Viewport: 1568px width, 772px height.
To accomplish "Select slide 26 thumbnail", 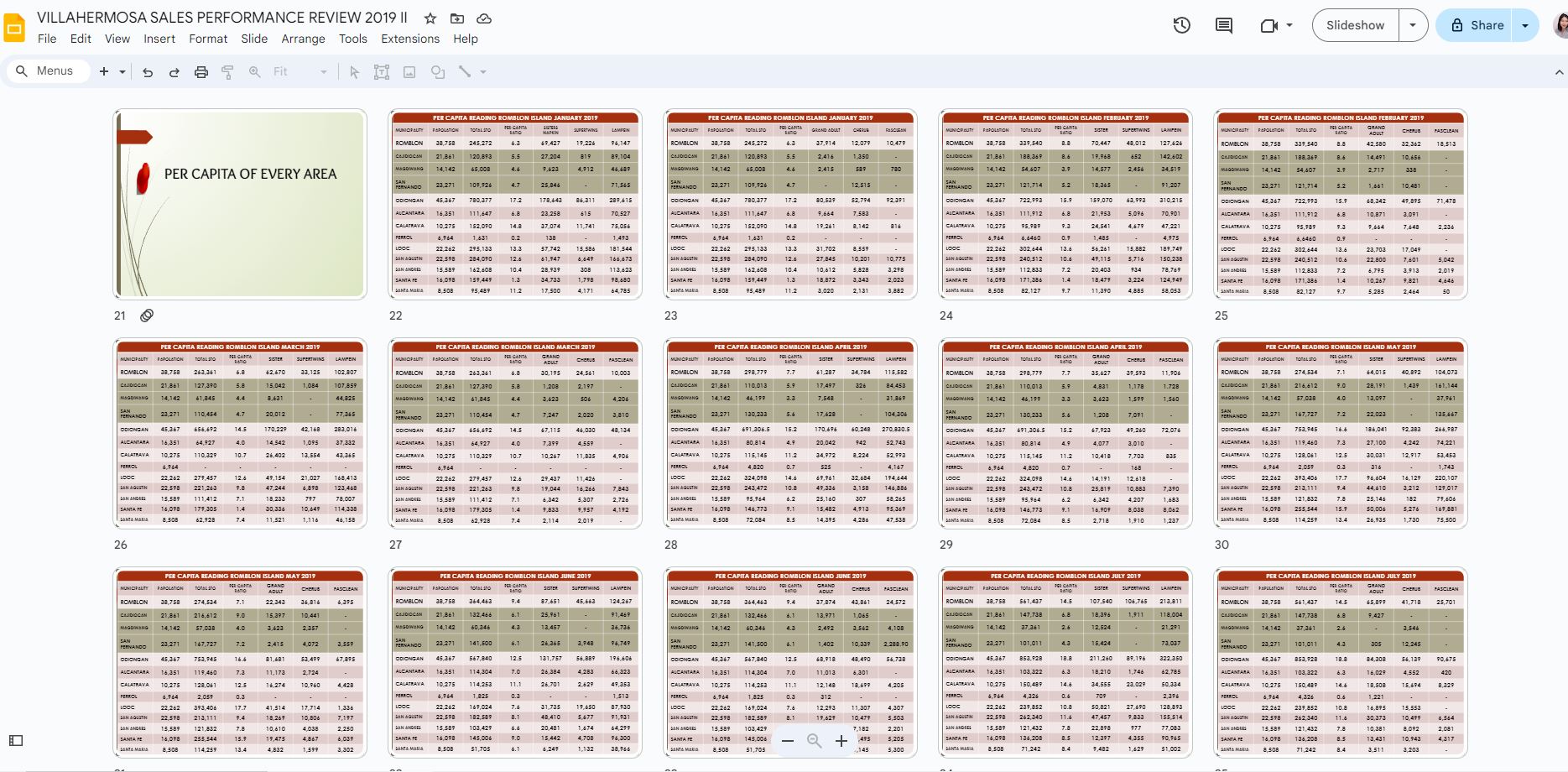I will pos(240,433).
